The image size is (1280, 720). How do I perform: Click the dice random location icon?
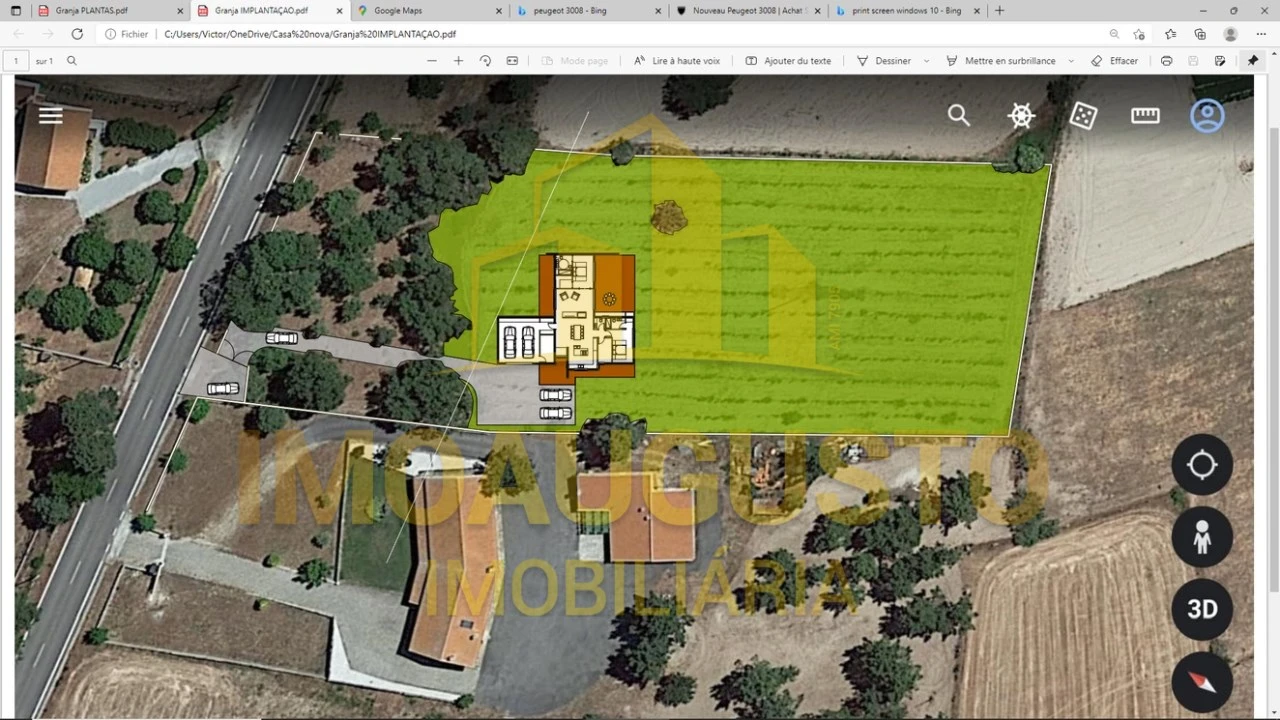(x=1083, y=116)
